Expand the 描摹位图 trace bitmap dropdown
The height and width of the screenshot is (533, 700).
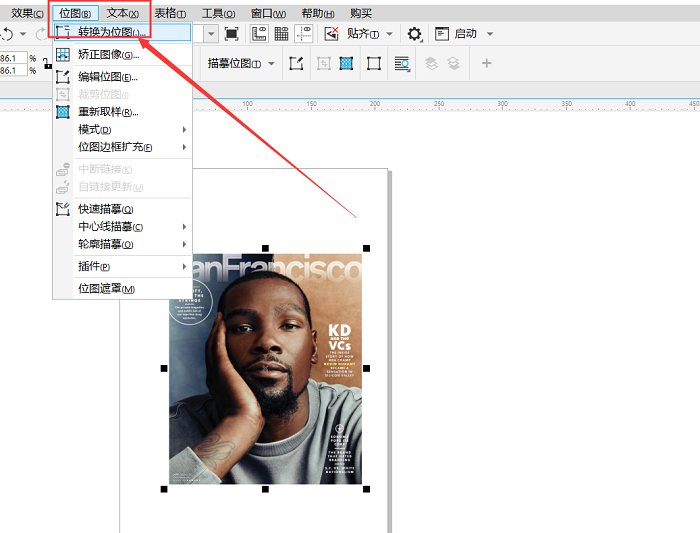point(272,64)
